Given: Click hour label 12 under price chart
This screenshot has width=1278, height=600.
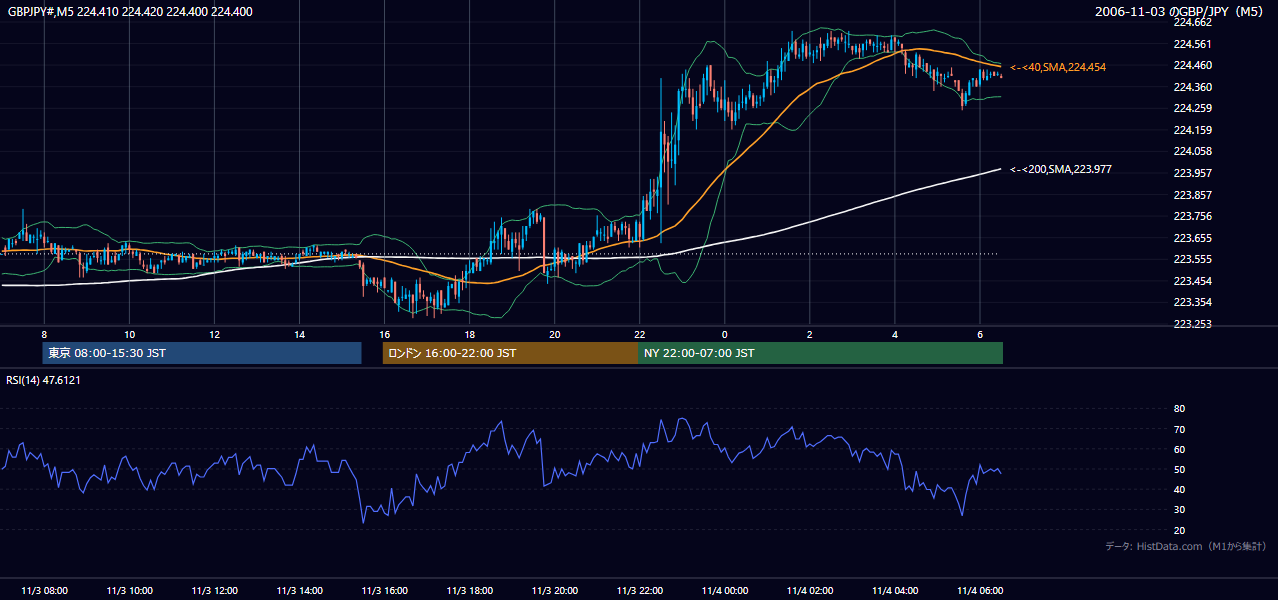Looking at the screenshot, I should coord(214,334).
